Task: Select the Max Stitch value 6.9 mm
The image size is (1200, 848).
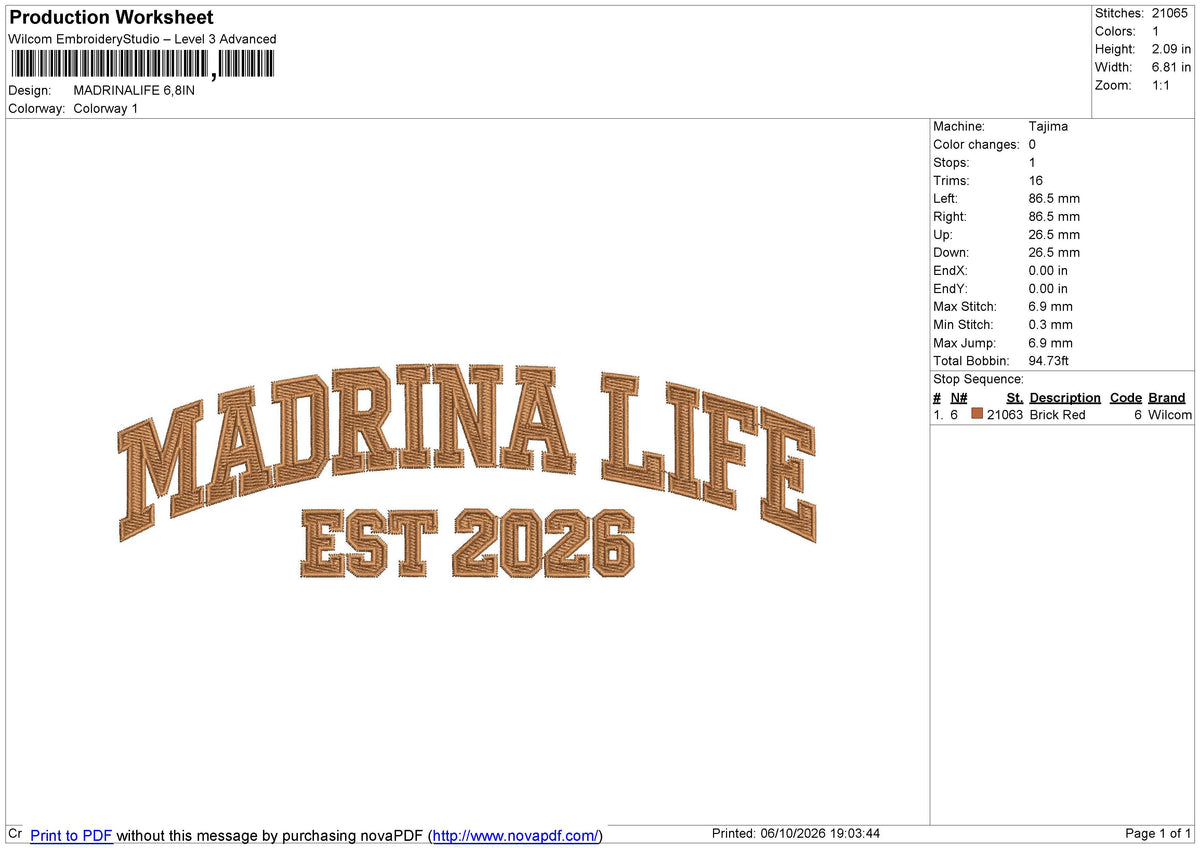Action: (x=1050, y=306)
